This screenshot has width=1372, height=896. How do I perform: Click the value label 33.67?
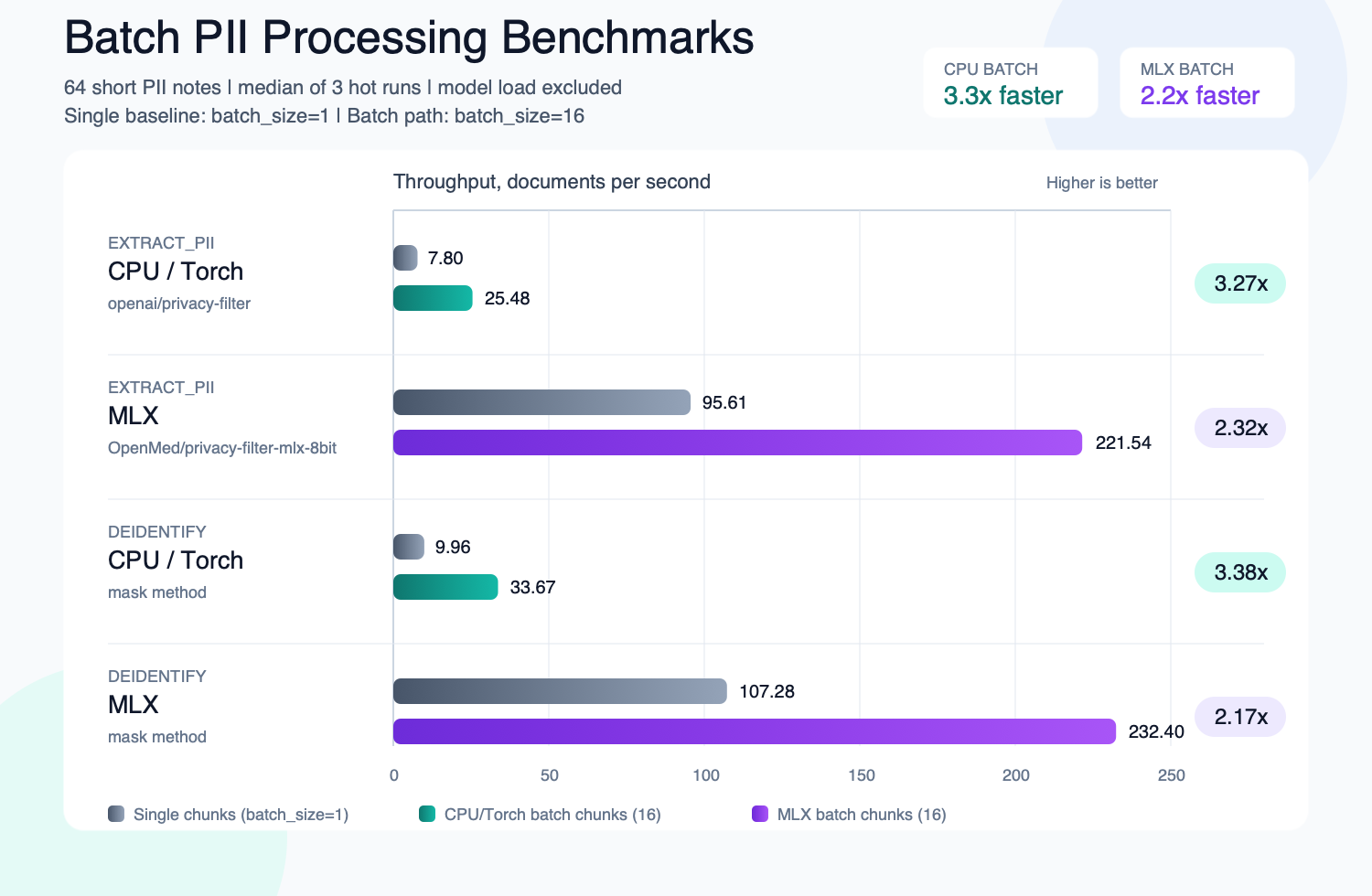pos(532,587)
